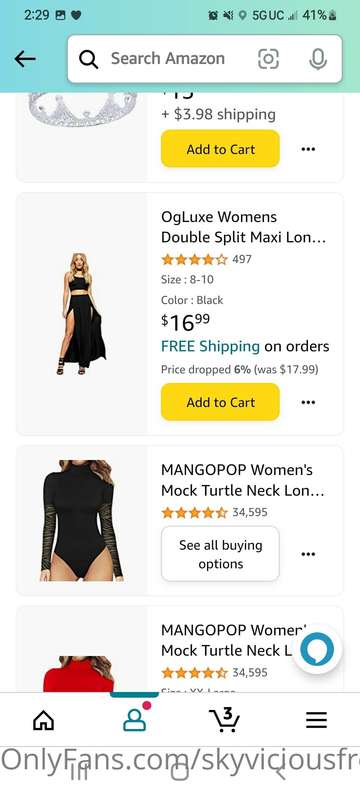Tap the back arrow icon
The image size is (360, 800).
[x=25, y=59]
